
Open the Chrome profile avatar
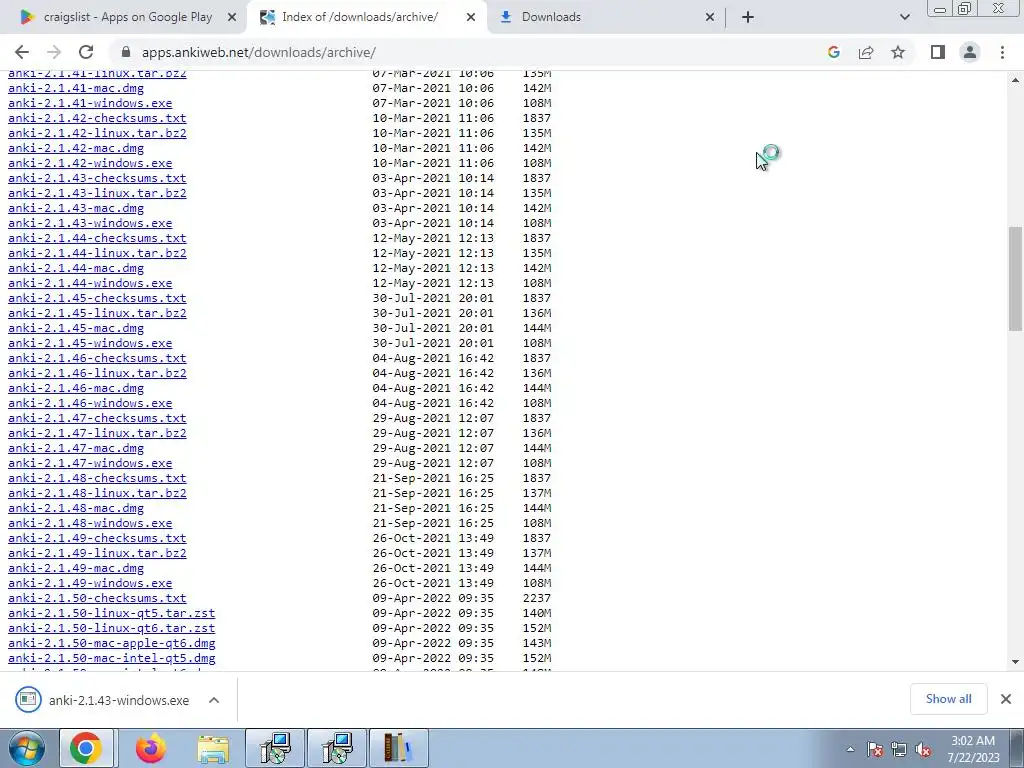coord(970,52)
